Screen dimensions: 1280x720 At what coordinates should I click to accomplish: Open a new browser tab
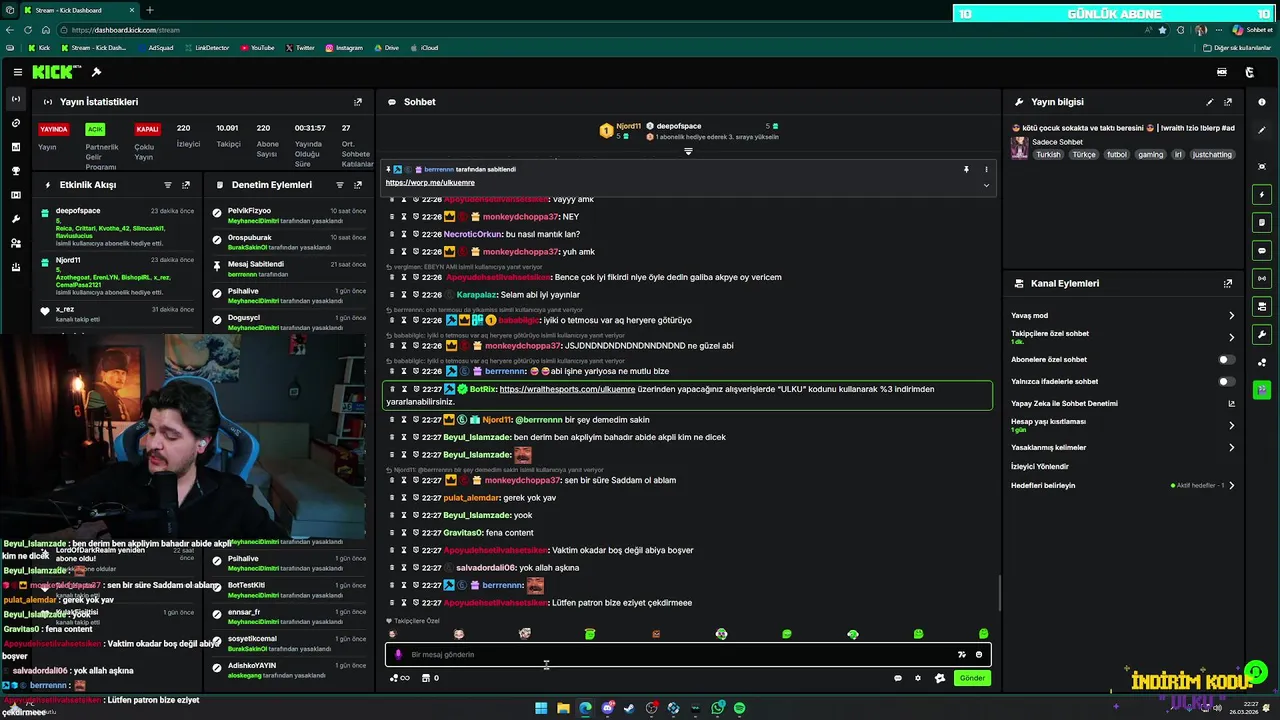pos(150,10)
